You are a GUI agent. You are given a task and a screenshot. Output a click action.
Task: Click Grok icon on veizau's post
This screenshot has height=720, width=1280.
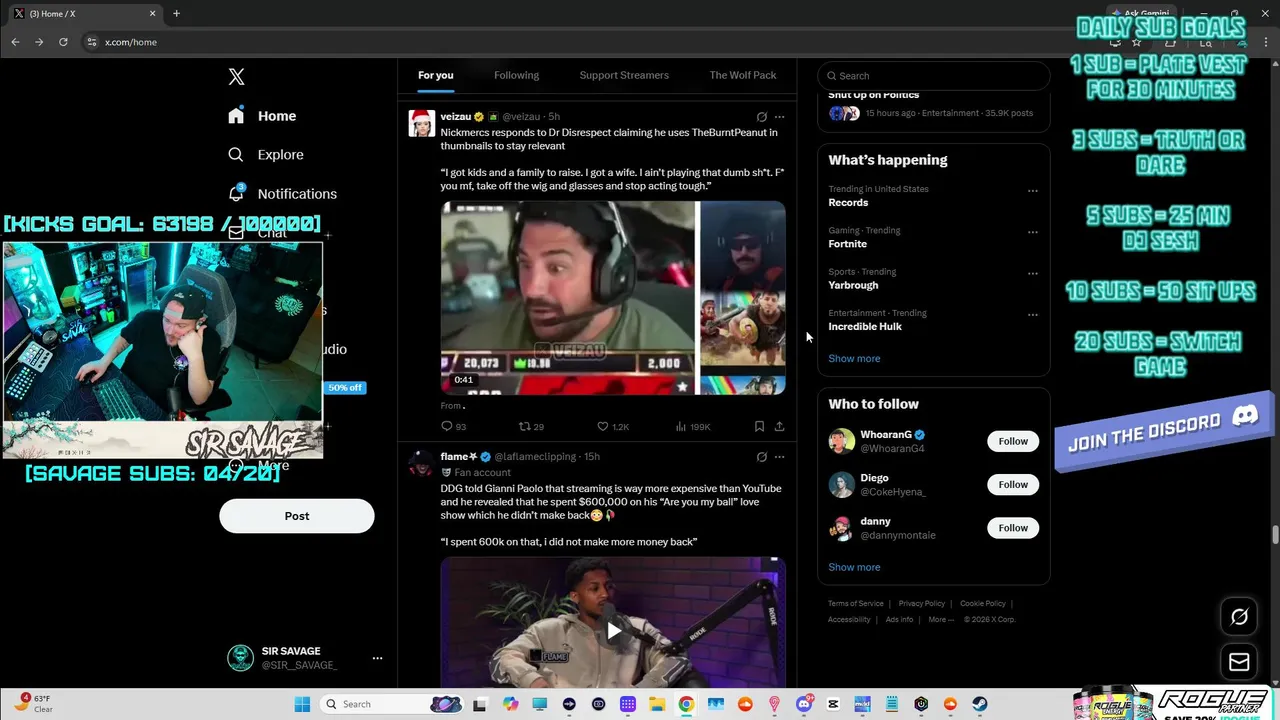click(761, 117)
